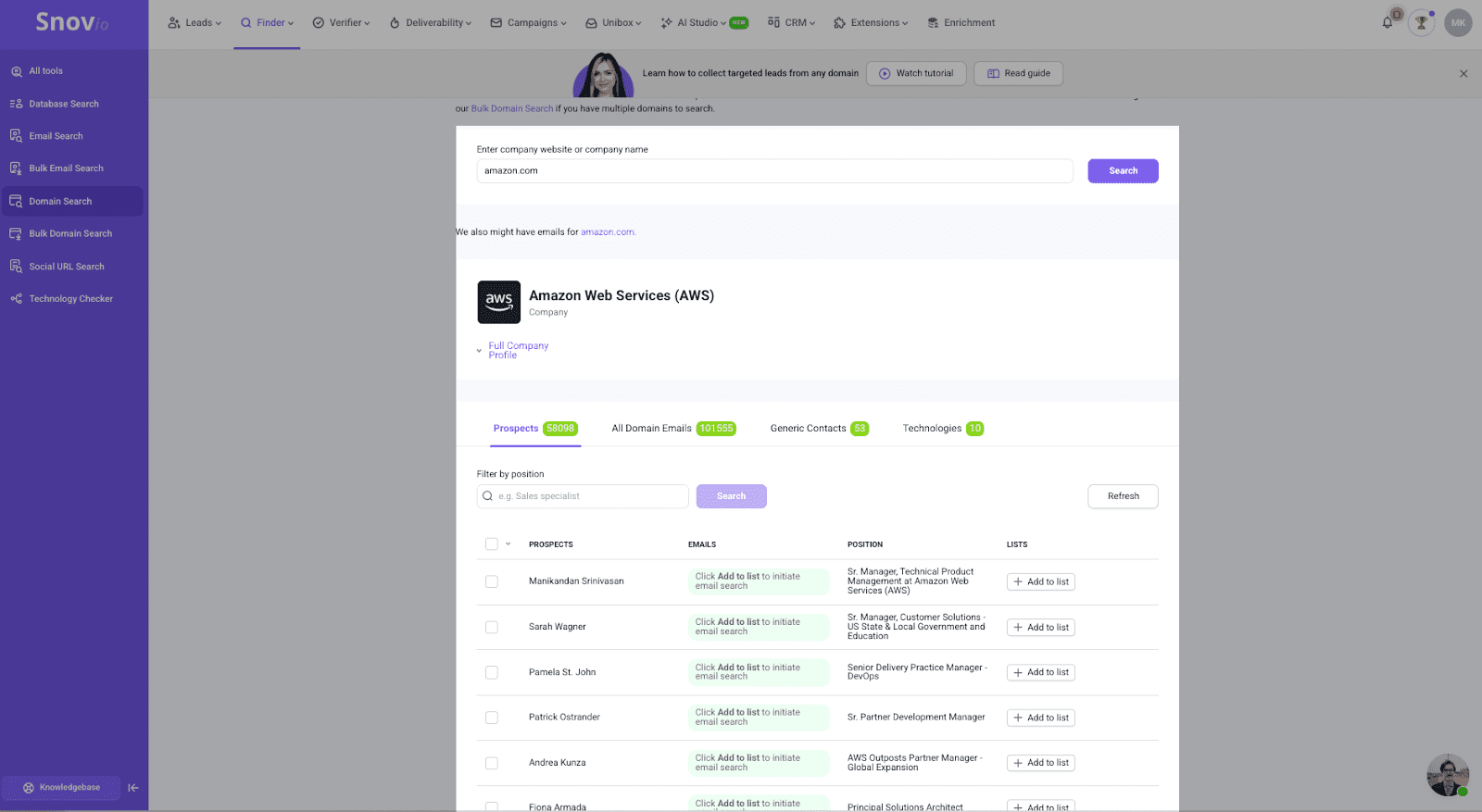This screenshot has width=1482, height=812.
Task: Click the Snov.io logo
Action: (72, 22)
